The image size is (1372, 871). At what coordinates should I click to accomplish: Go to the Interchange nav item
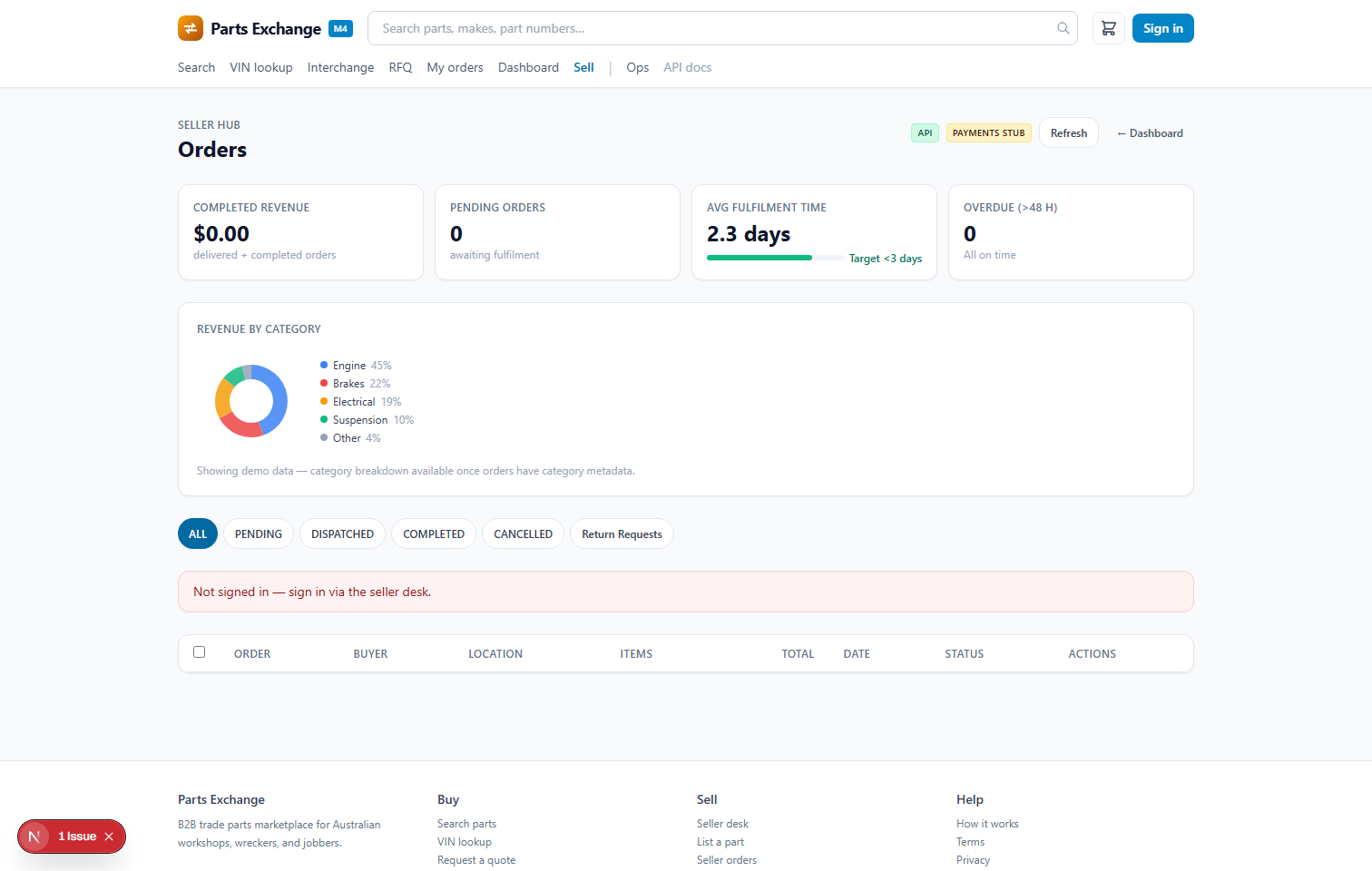(x=340, y=67)
